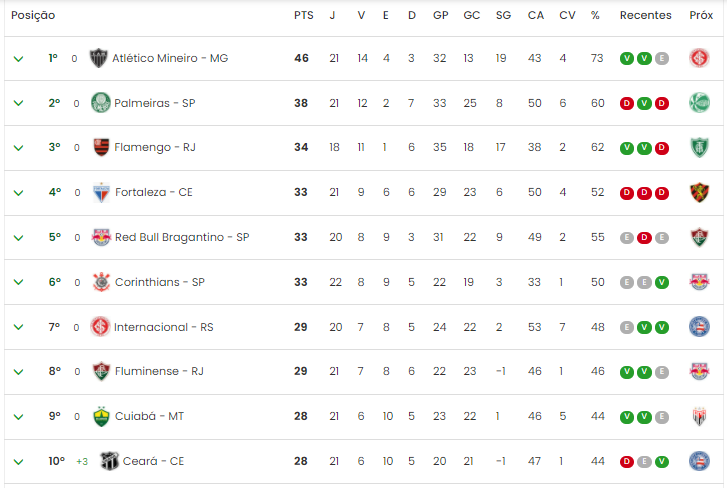Sort table by SG column header

coord(503,15)
